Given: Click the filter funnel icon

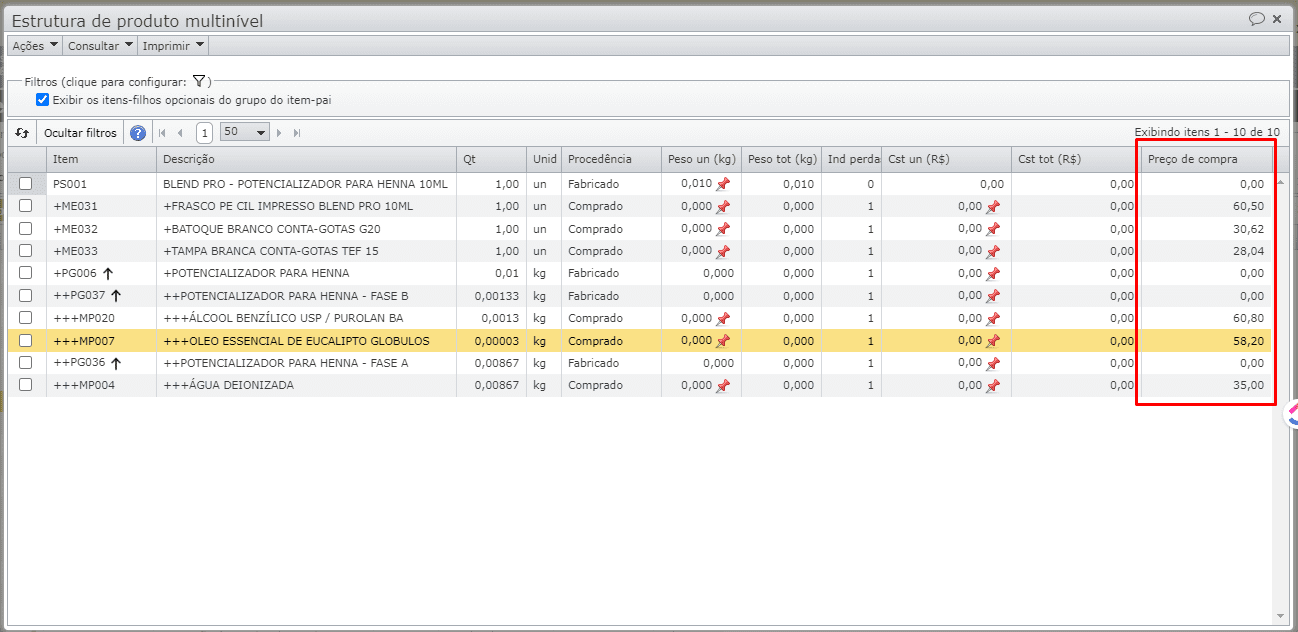Looking at the screenshot, I should 199,81.
